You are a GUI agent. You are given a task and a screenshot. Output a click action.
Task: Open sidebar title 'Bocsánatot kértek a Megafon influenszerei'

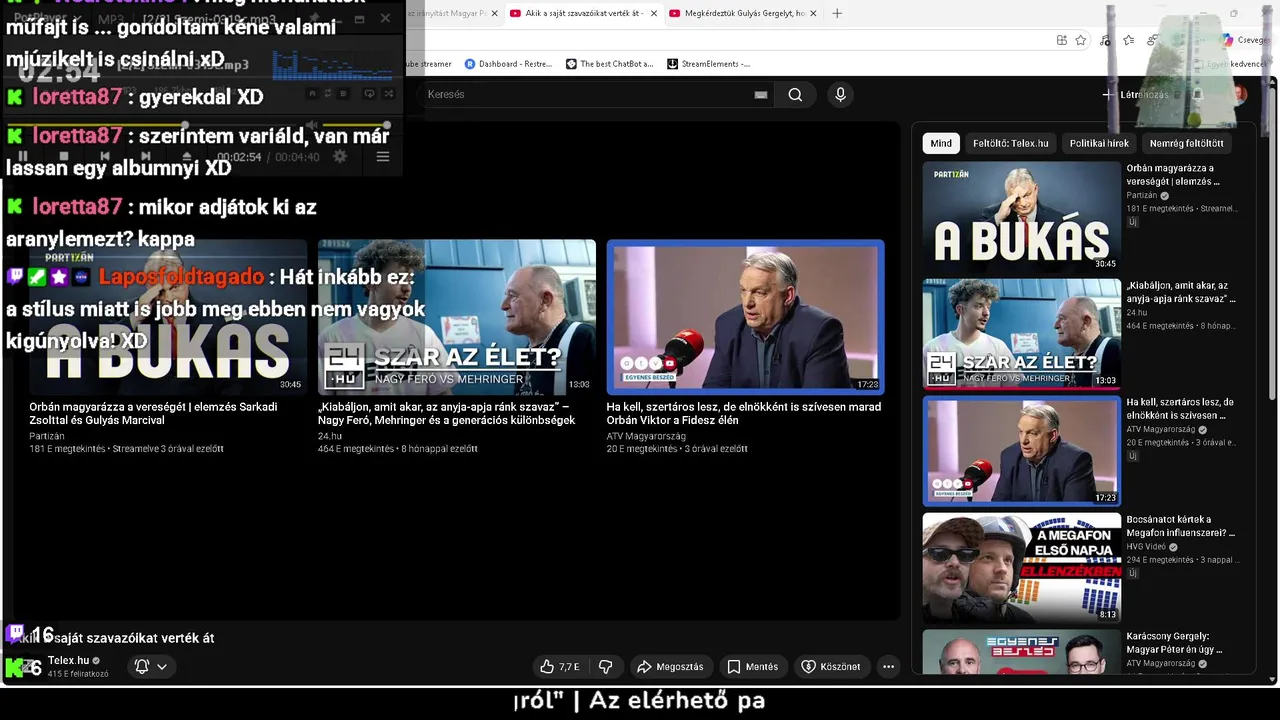1181,526
